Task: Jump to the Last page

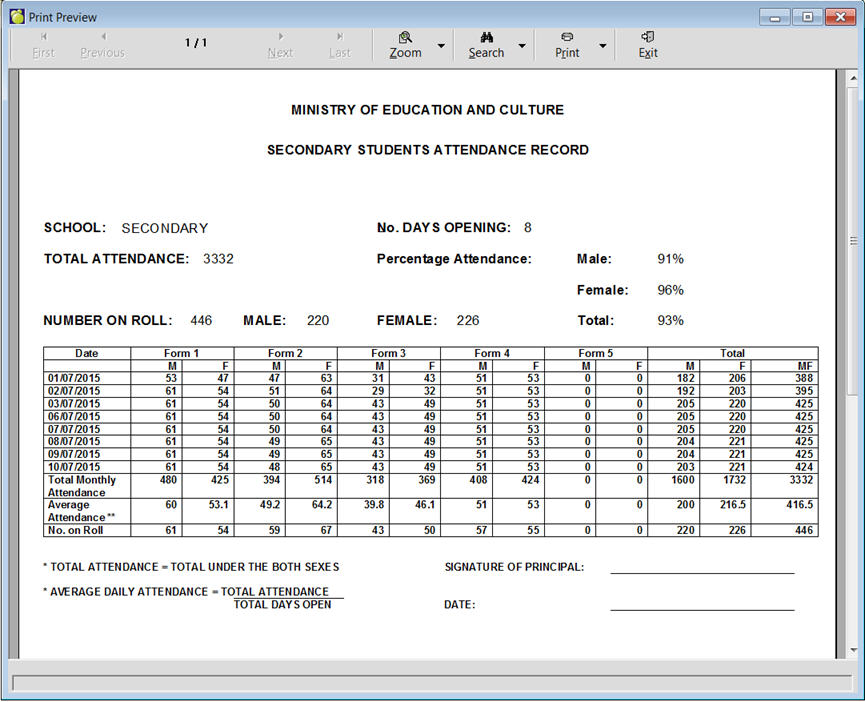Action: [340, 44]
